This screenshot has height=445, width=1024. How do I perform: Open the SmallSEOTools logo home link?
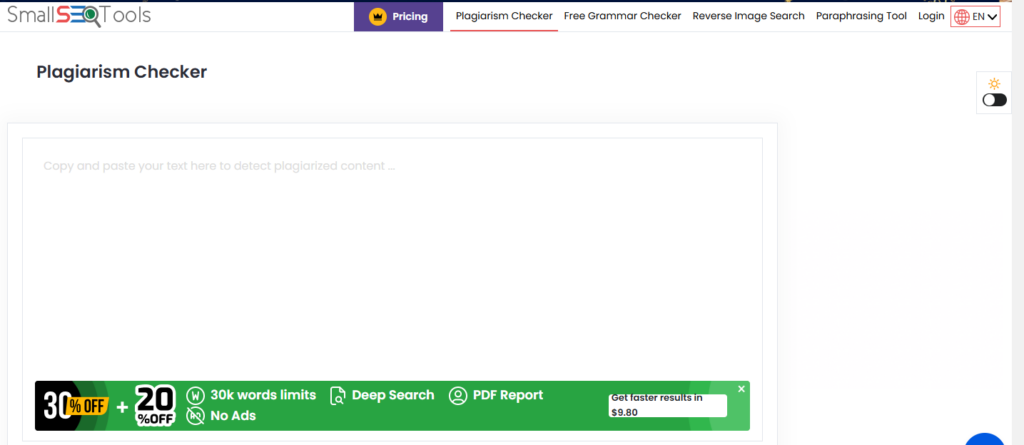pos(79,15)
